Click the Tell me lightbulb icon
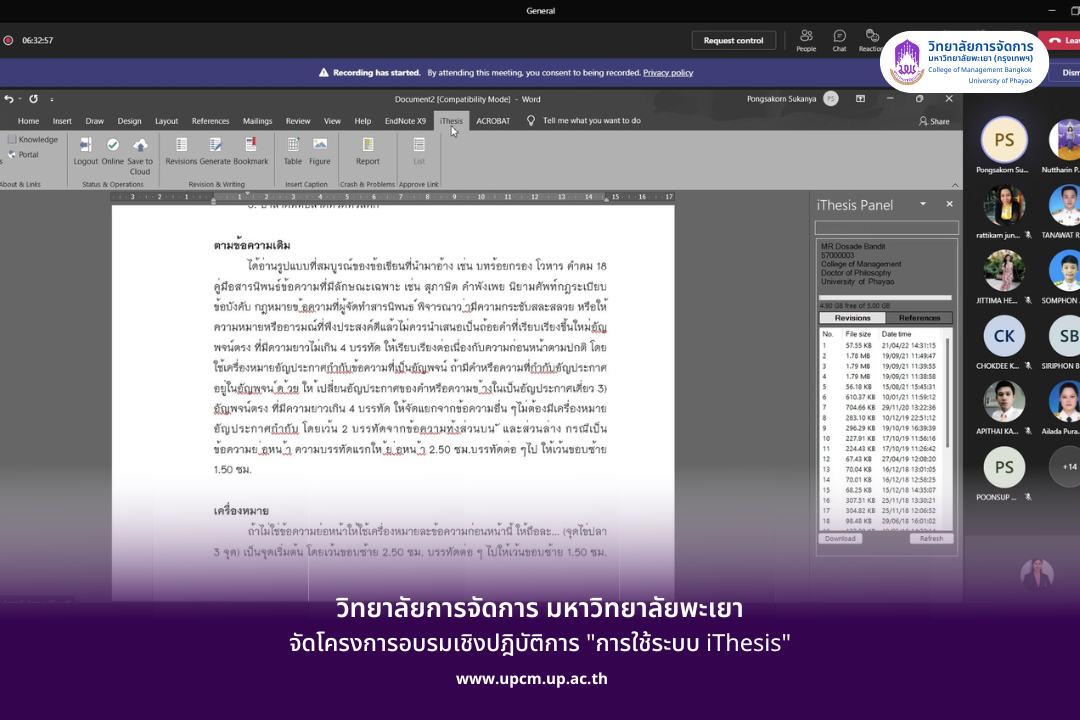The height and width of the screenshot is (720, 1080). tap(530, 121)
